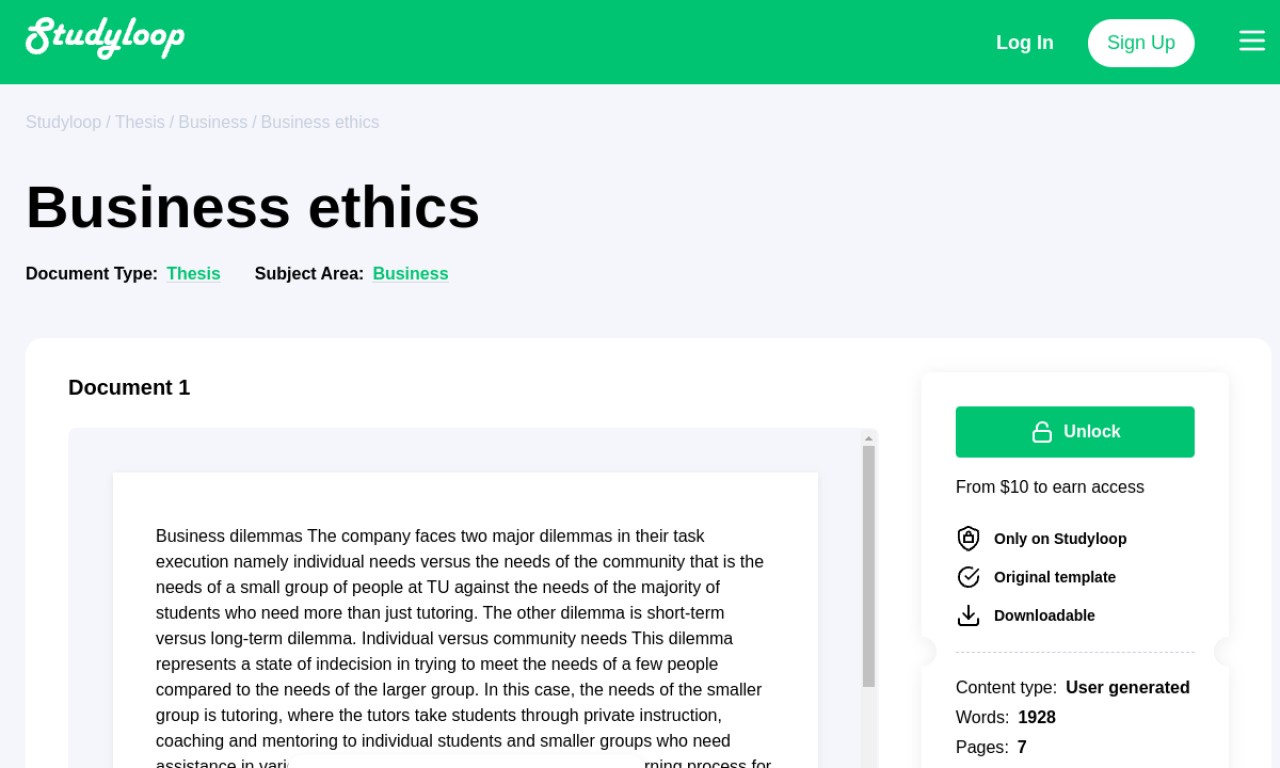Viewport: 1280px width, 768px height.
Task: Select Business in the breadcrumb trail
Action: coord(213,122)
